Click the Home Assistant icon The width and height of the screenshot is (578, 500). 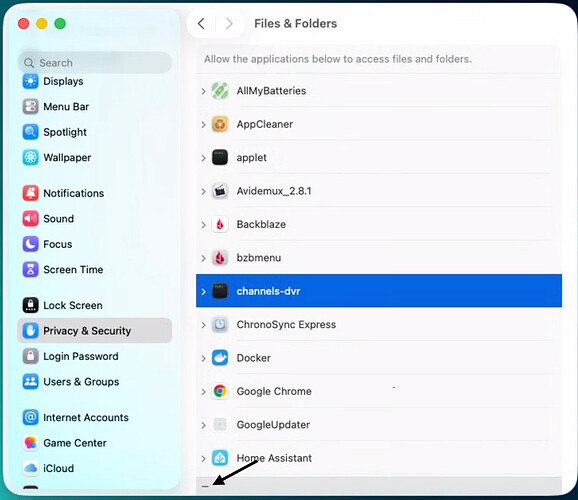tap(220, 458)
